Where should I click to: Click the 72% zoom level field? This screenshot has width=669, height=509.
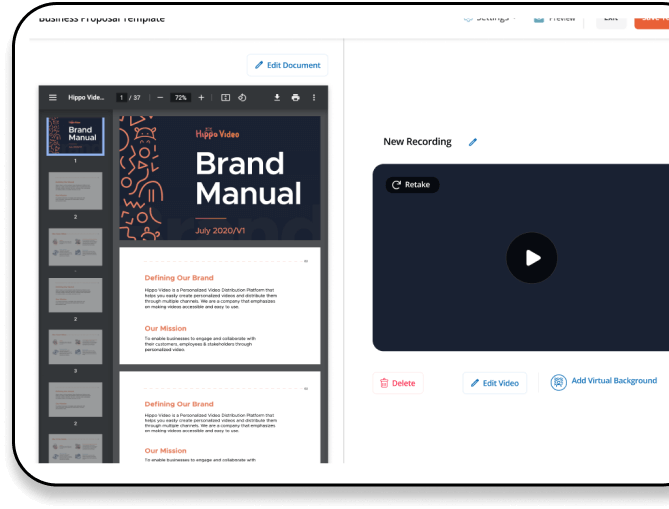coord(180,98)
